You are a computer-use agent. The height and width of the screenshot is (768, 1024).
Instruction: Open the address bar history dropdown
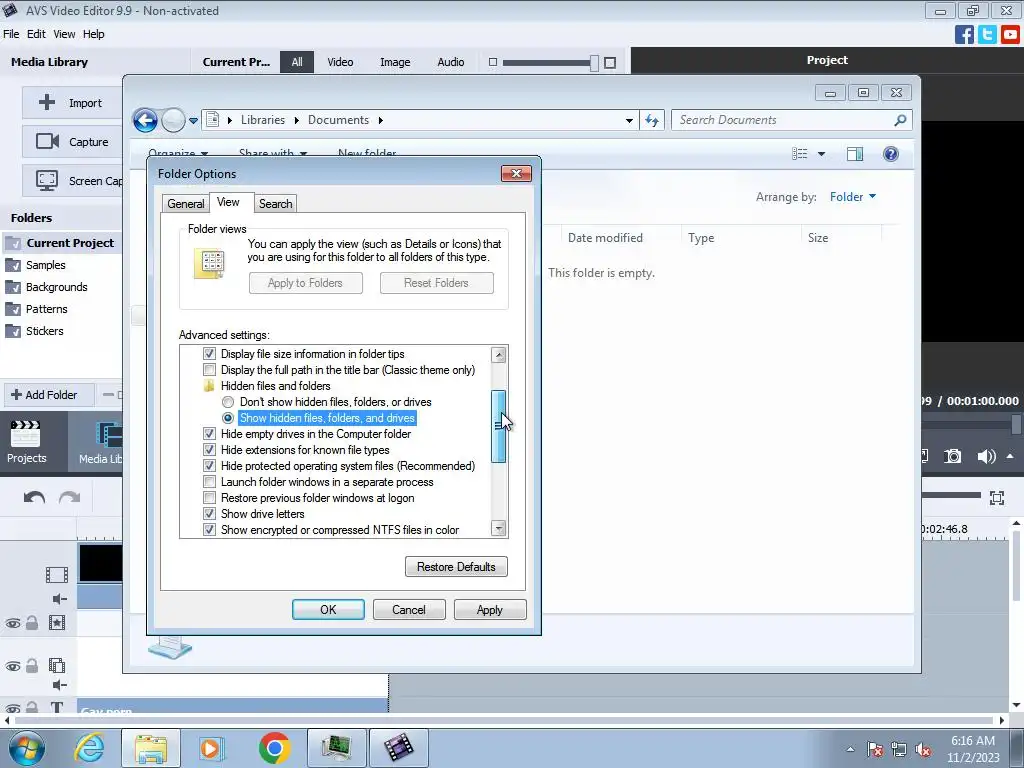coord(629,120)
